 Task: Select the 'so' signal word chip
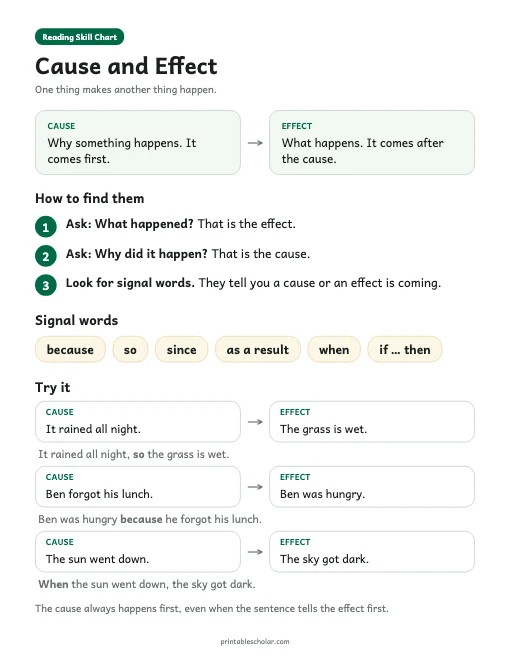coord(130,349)
